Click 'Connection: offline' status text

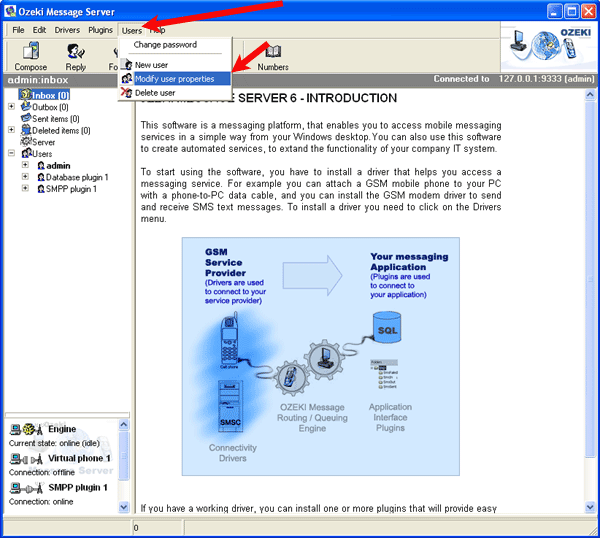[42, 473]
